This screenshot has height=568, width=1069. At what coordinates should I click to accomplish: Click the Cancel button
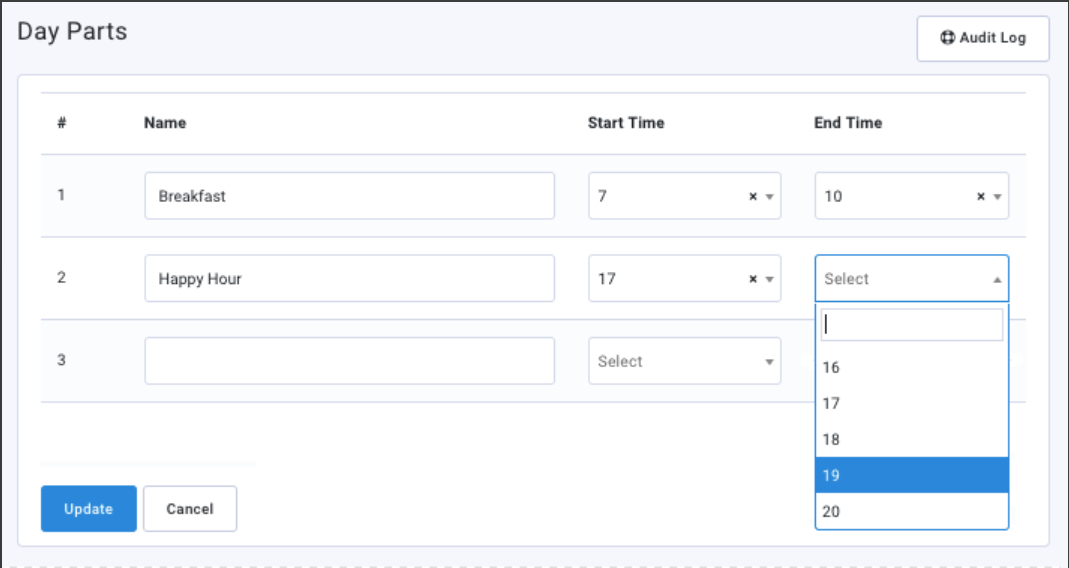(x=190, y=509)
